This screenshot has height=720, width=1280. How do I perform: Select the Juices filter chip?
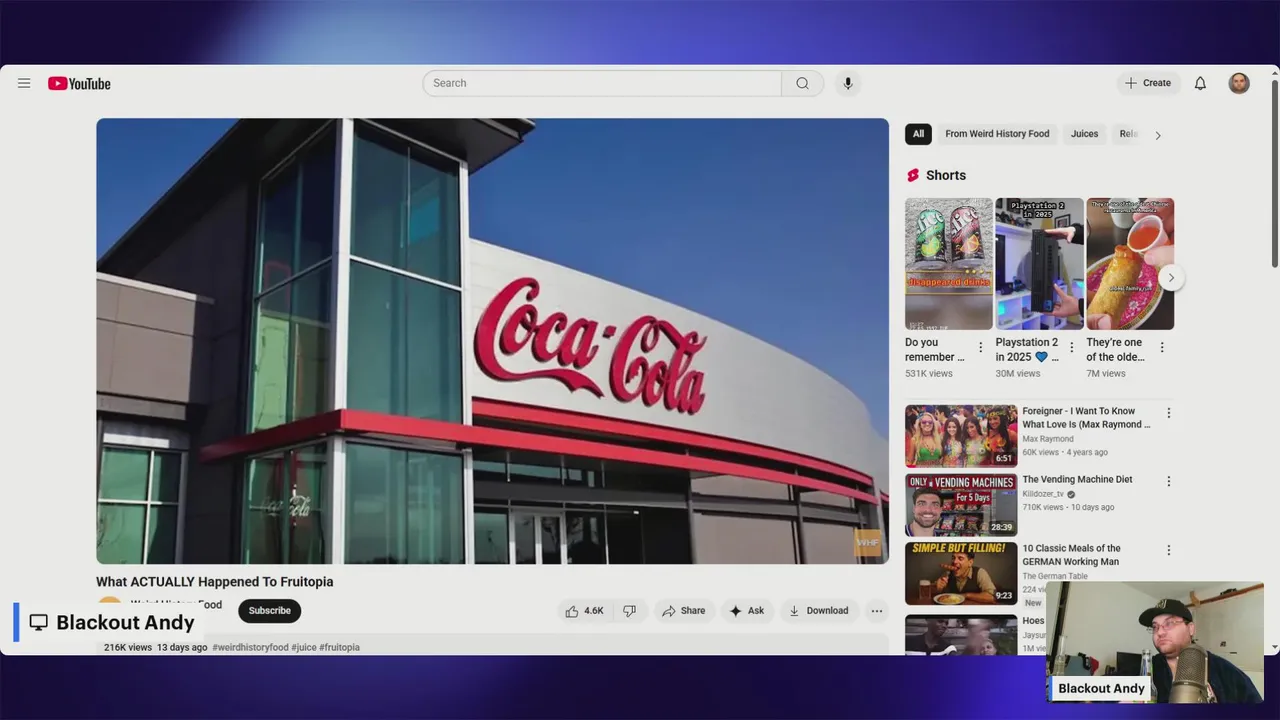point(1085,134)
